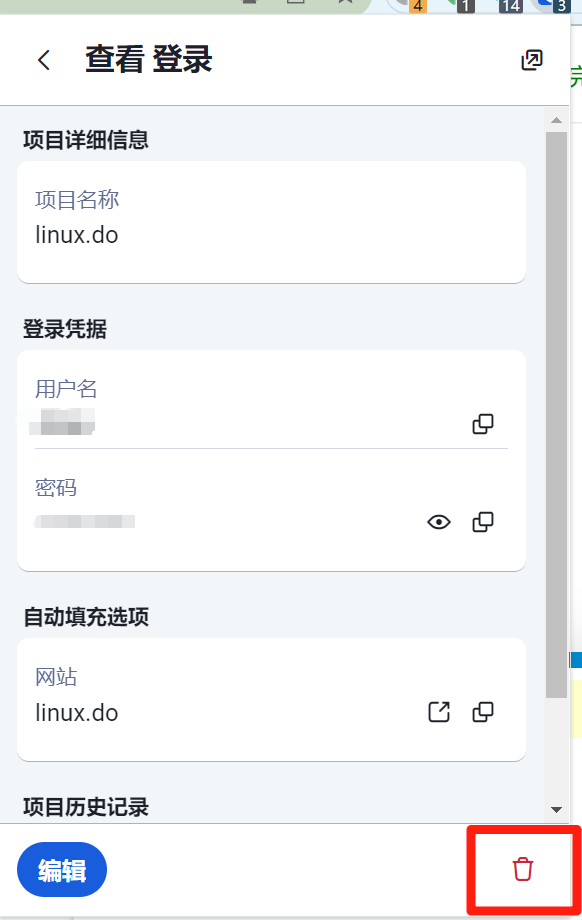Launch the linux.do website

pyautogui.click(x=439, y=712)
